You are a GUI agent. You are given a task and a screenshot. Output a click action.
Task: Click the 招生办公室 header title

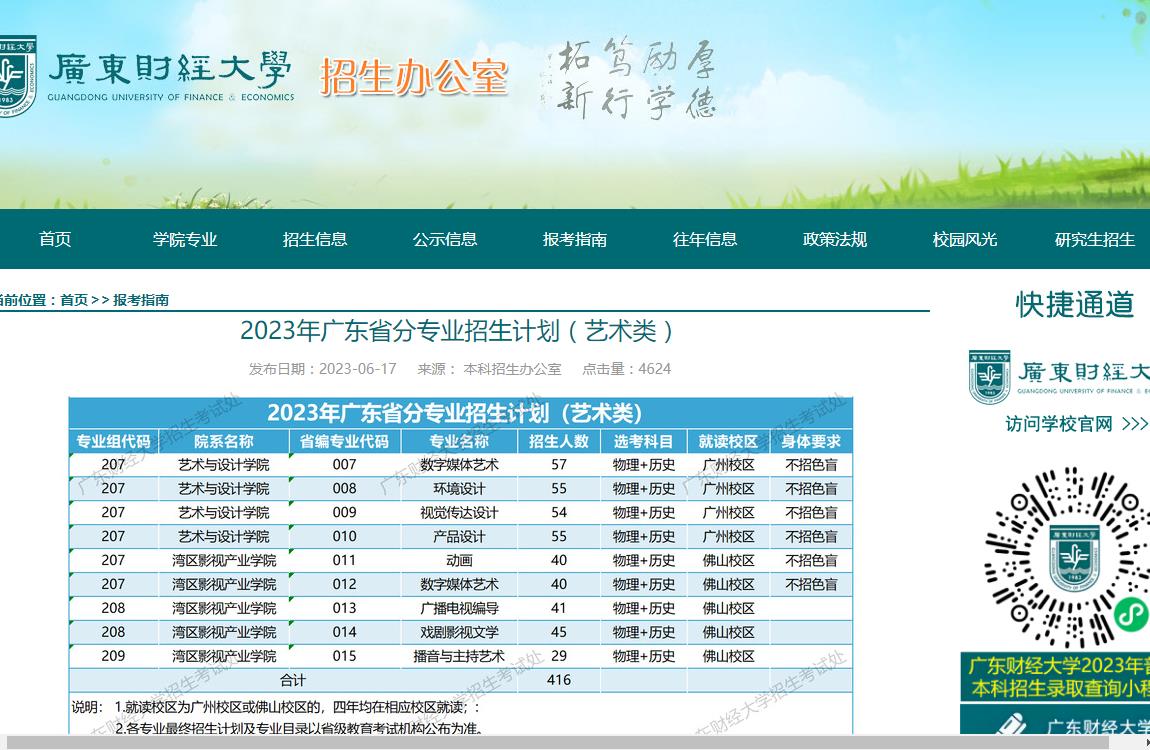[x=414, y=76]
